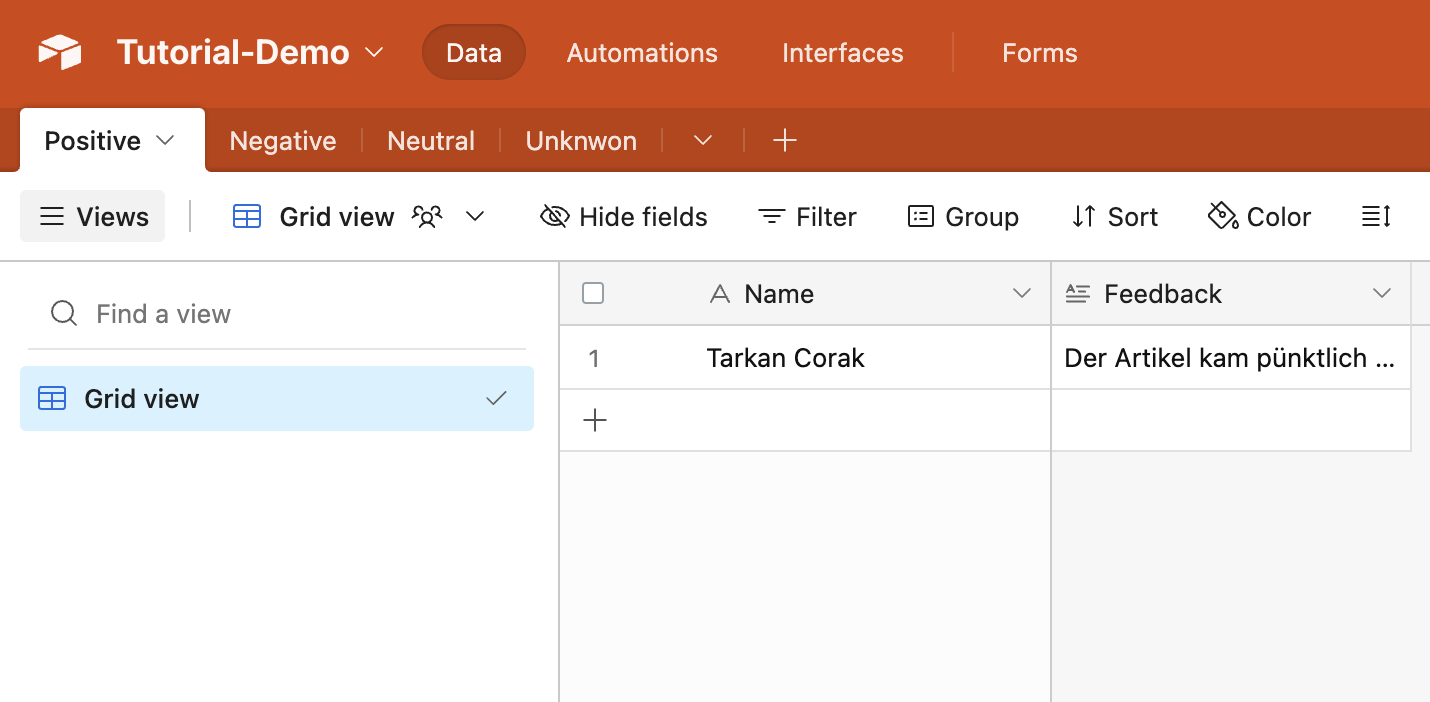Toggle the Views sidebar
The width and height of the screenshot is (1430, 702).
click(93, 217)
